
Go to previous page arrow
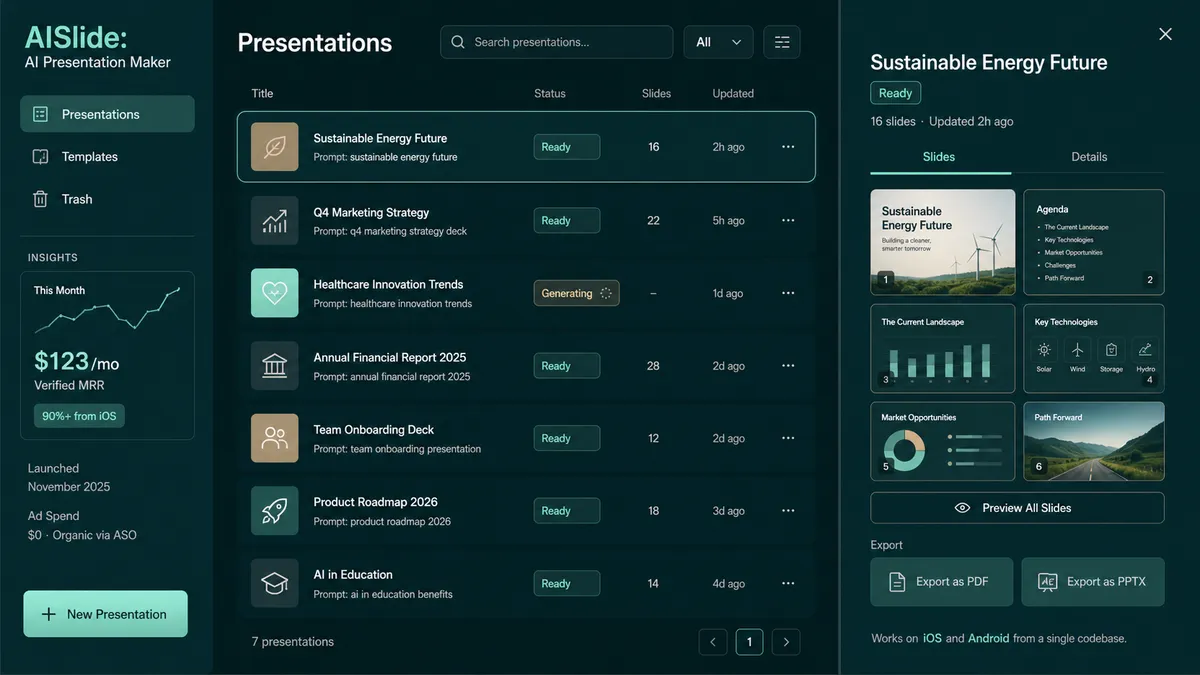[x=713, y=642]
